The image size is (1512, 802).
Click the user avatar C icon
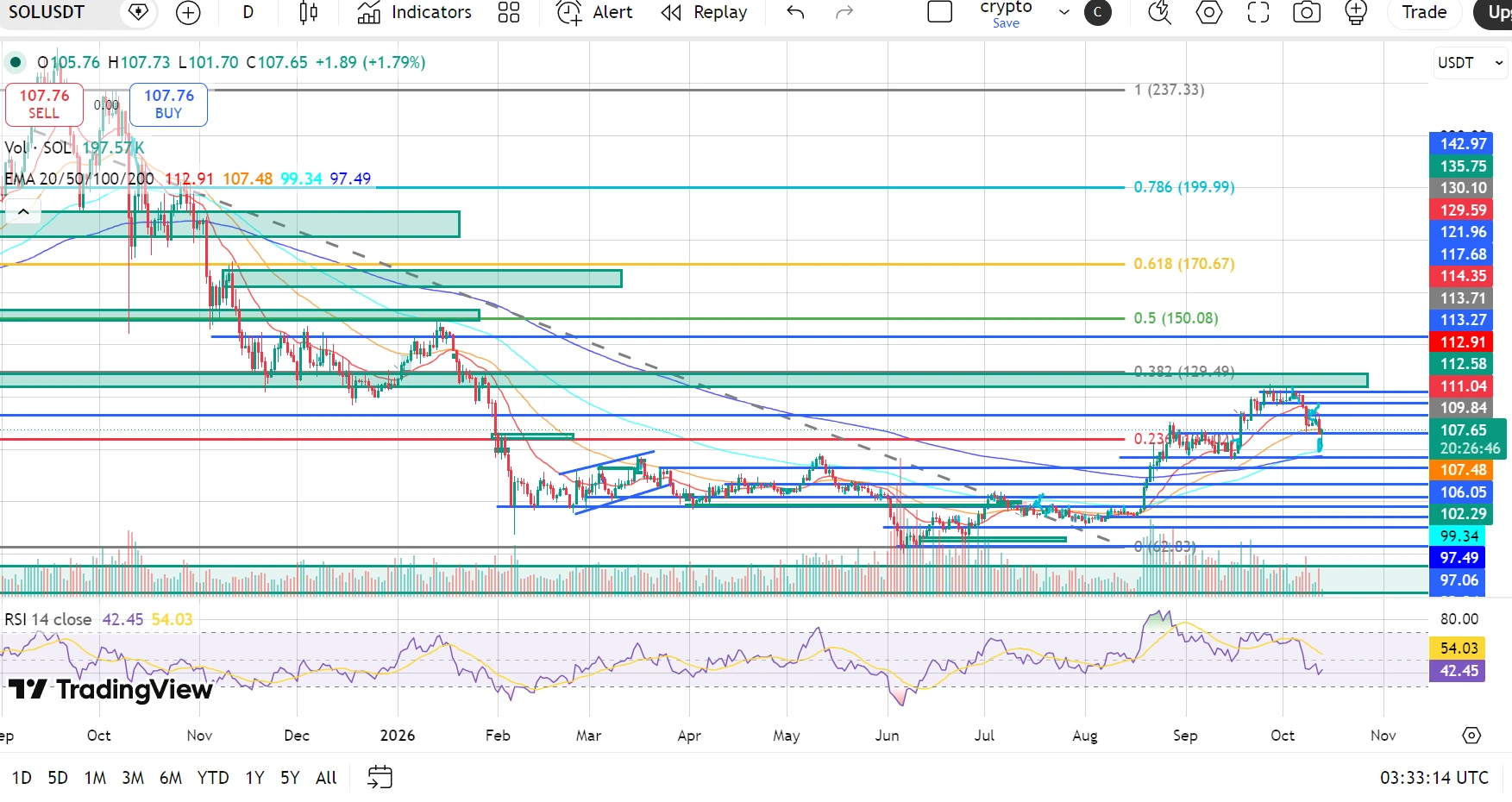pos(1097,12)
